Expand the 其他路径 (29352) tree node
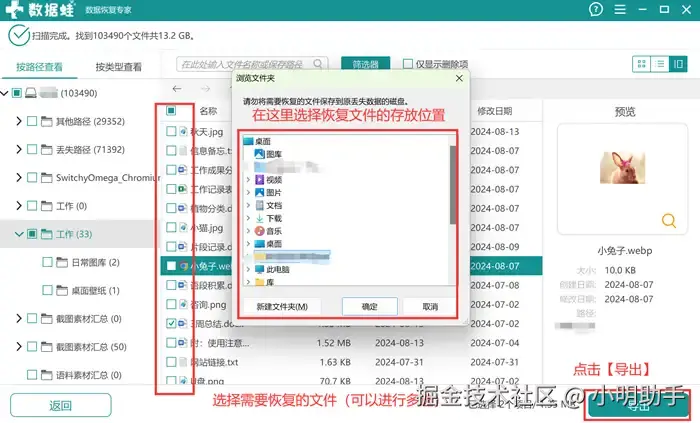 tap(18, 121)
